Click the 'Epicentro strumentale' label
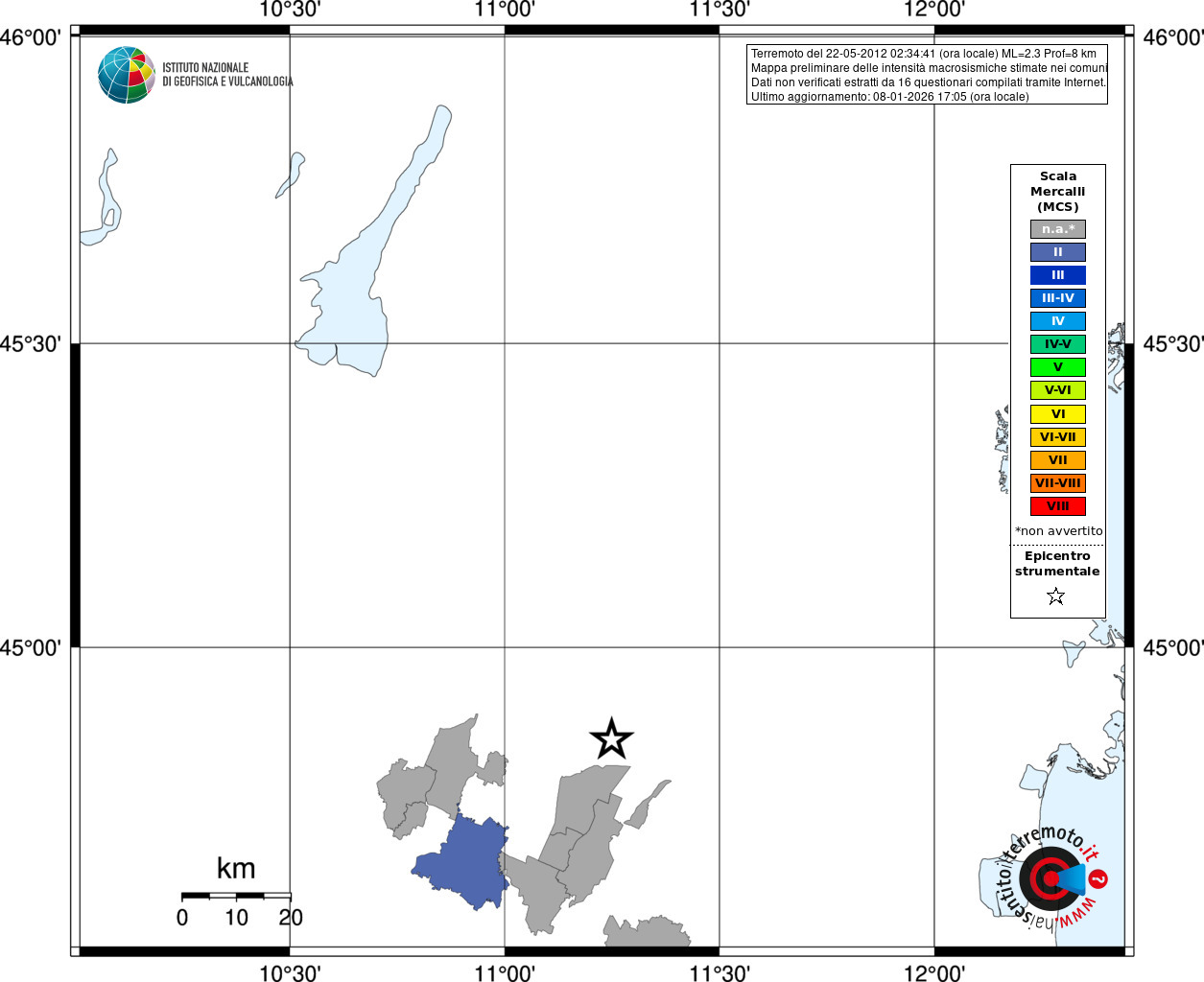This screenshot has width=1204, height=982. point(1057,564)
